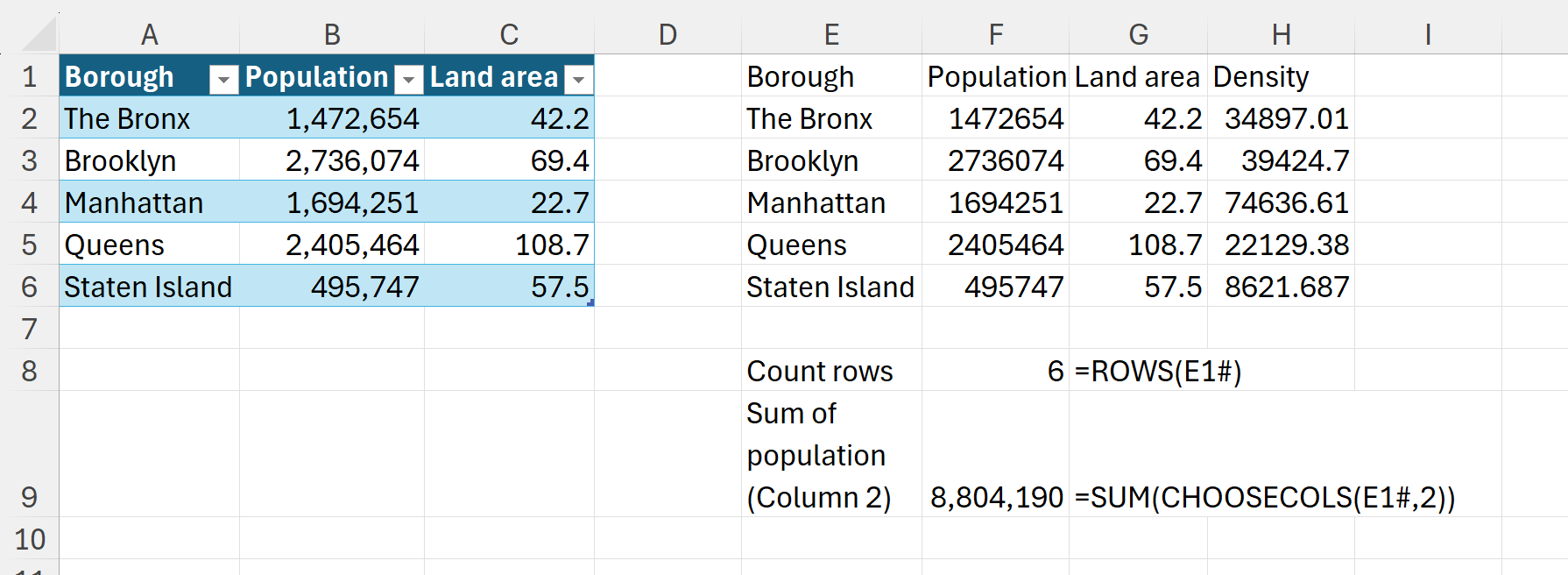Click the Manhattan density value 74636.61
The height and width of the screenshot is (575, 1568).
[1286, 202]
